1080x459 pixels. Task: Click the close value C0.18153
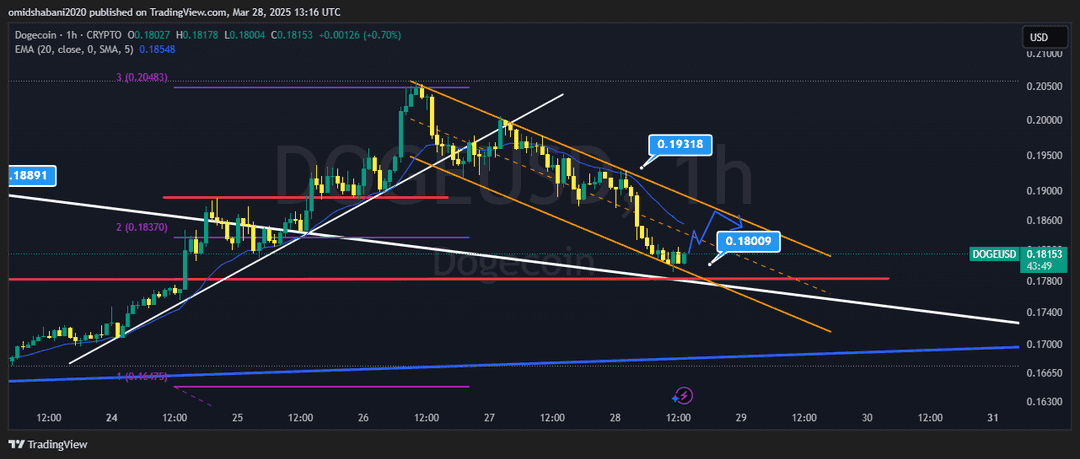coord(293,35)
